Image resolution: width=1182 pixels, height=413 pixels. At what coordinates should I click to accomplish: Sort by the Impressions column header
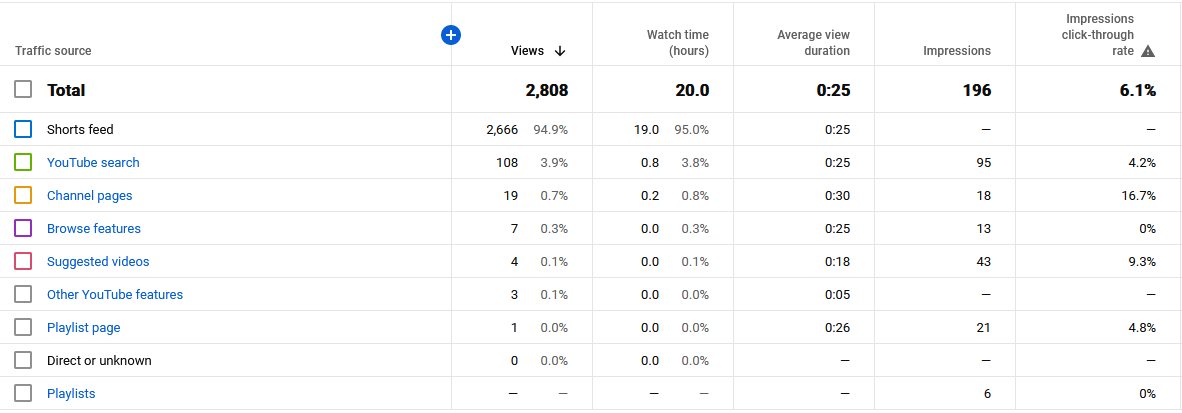click(x=957, y=51)
